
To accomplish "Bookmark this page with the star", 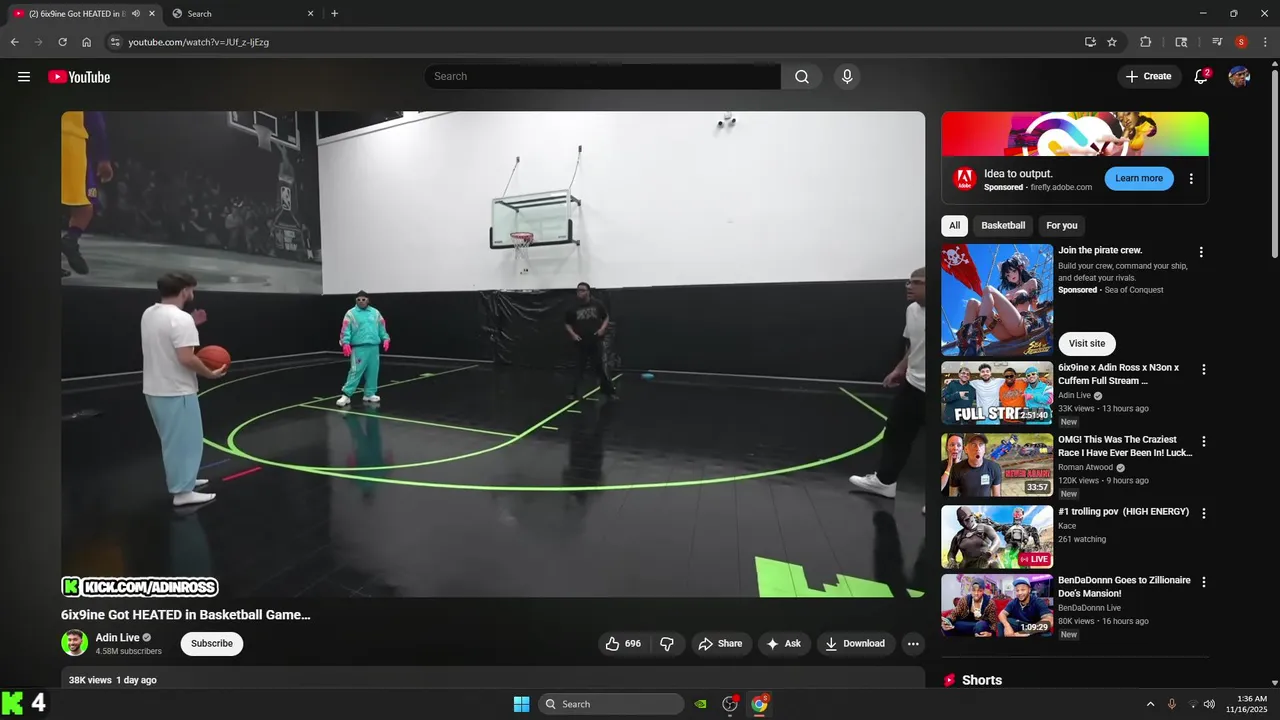I will pos(1112,42).
